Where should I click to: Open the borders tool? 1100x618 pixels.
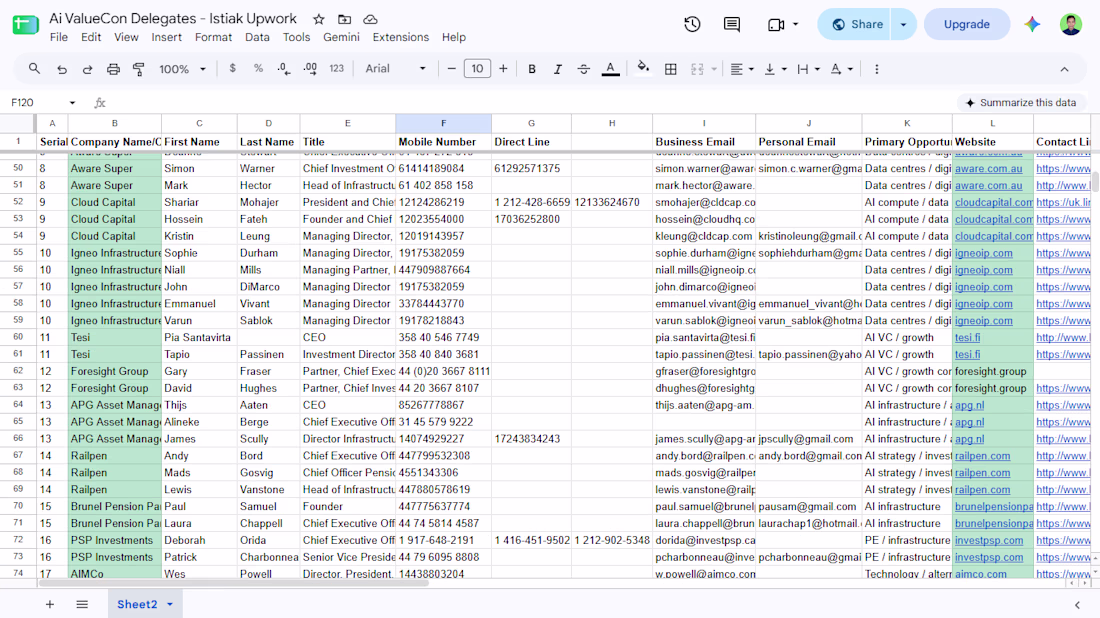[671, 69]
